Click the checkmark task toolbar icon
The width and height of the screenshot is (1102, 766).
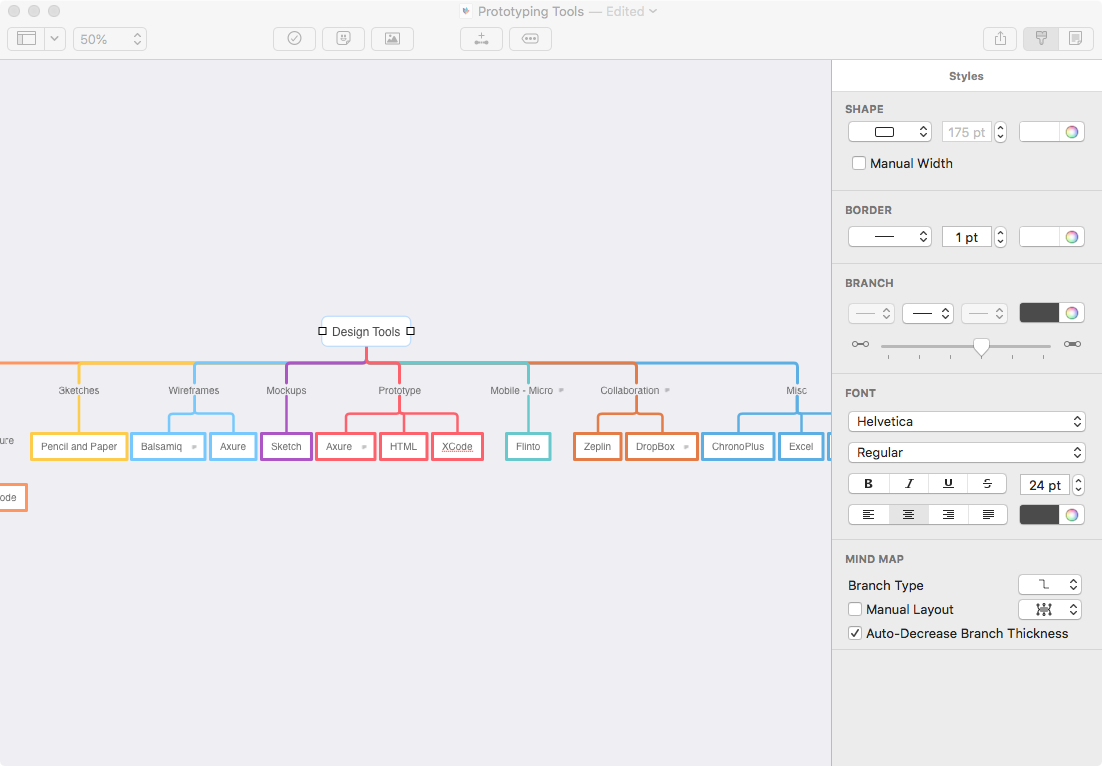tap(294, 39)
